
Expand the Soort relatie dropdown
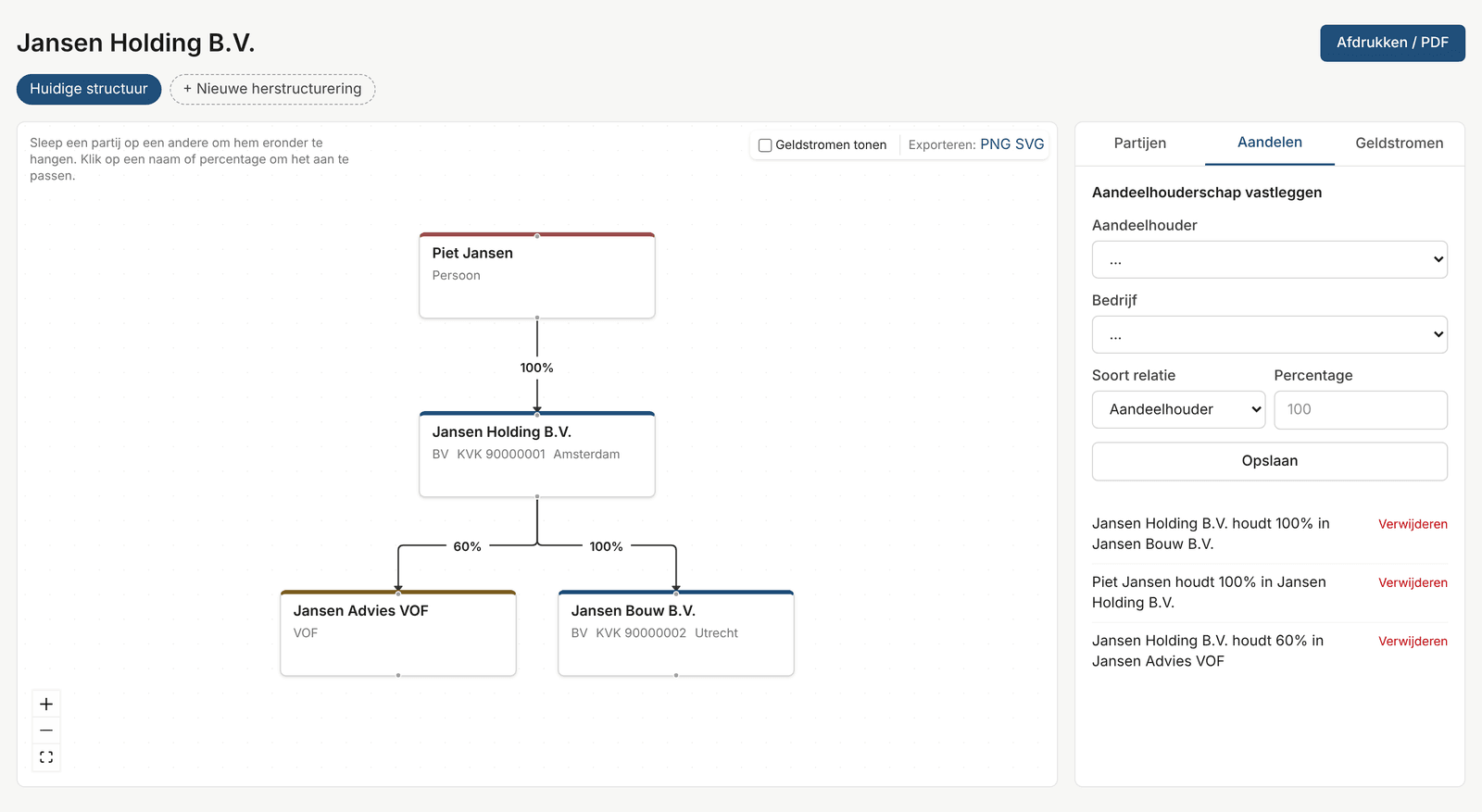[1178, 409]
